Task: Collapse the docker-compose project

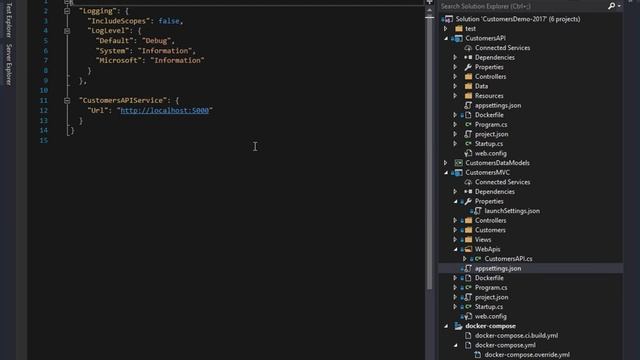Action: (446, 326)
